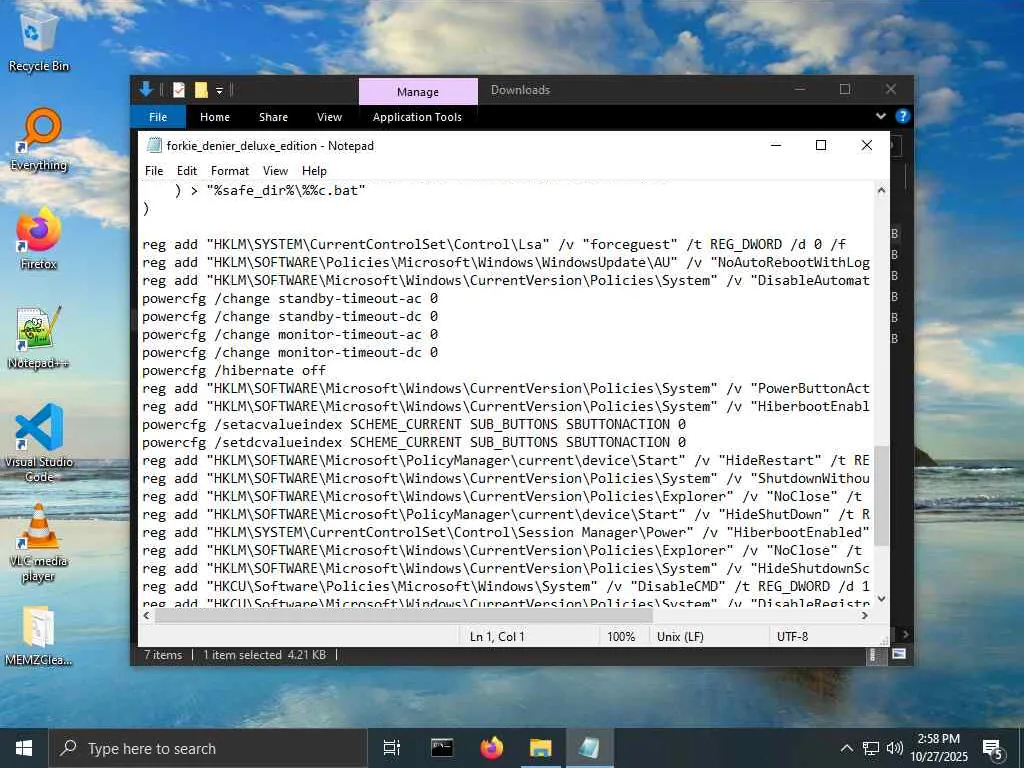Image resolution: width=1024 pixels, height=768 pixels.
Task: Maximize the Notepad window
Action: coord(821,145)
